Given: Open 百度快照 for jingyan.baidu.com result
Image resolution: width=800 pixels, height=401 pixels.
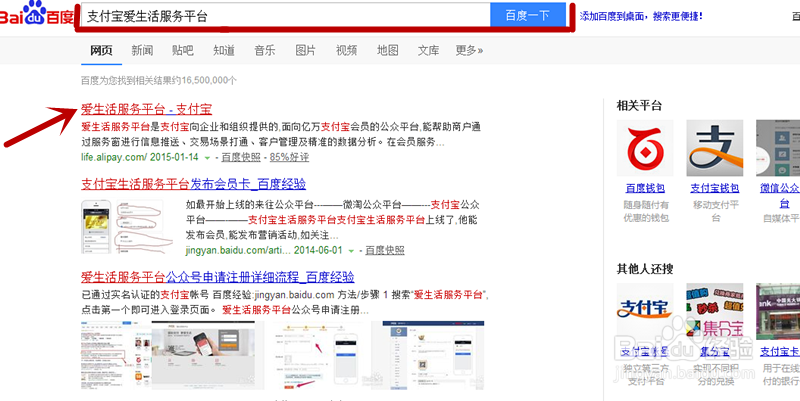Looking at the screenshot, I should coord(385,250).
